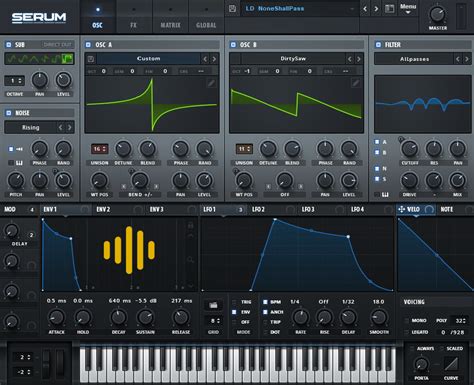Click the VELO drag-move crosshair icon
Screen dimensions: 474x385
pyautogui.click(x=401, y=209)
